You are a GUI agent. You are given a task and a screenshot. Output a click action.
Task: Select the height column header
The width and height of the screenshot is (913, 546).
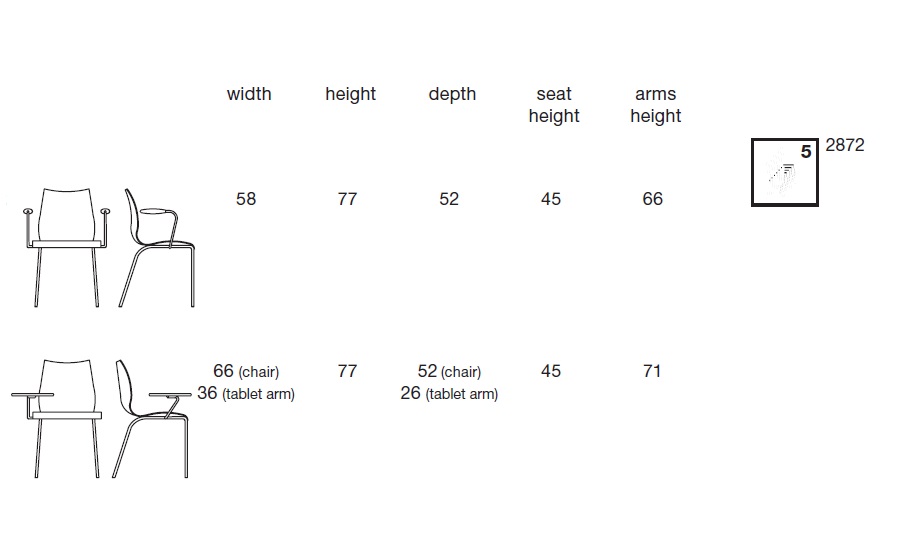click(351, 94)
